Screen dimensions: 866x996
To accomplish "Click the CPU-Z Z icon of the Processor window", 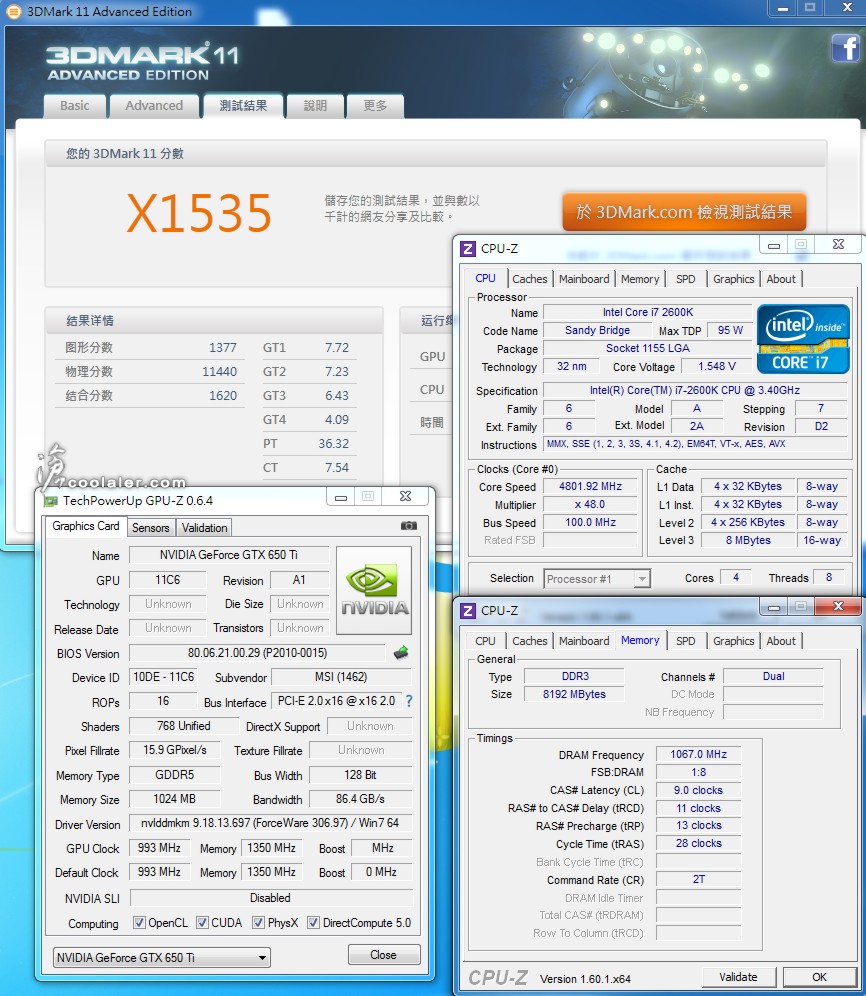I will [x=468, y=248].
